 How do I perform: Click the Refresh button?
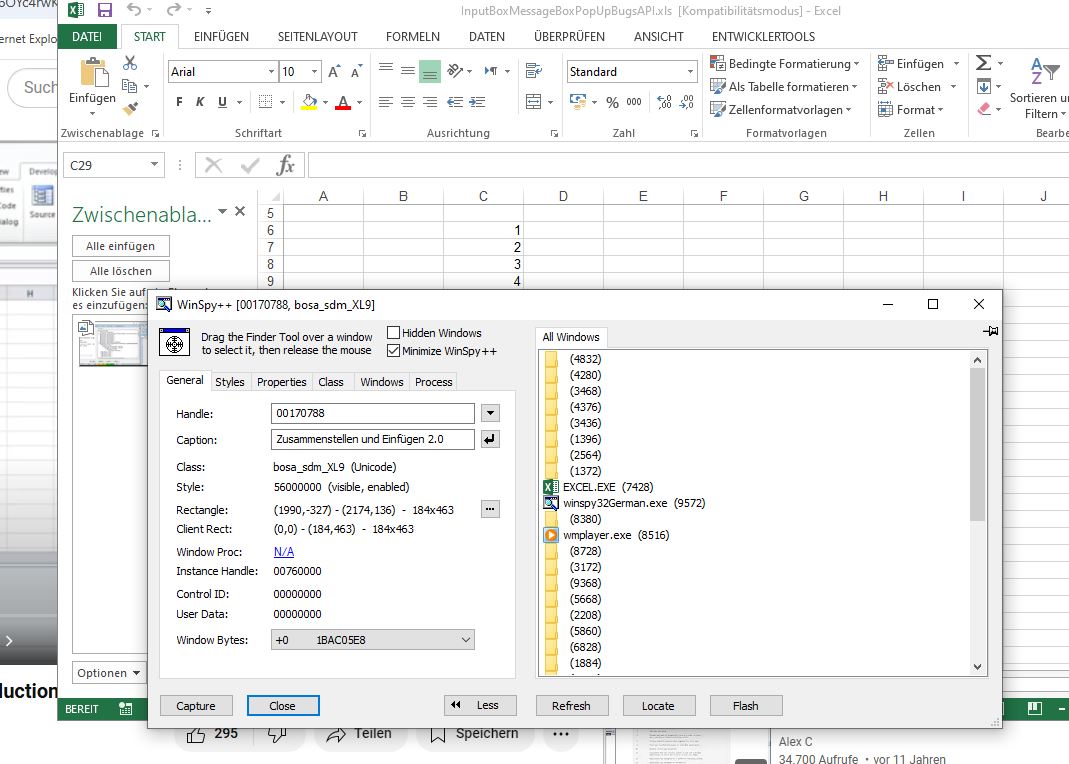[x=571, y=706]
